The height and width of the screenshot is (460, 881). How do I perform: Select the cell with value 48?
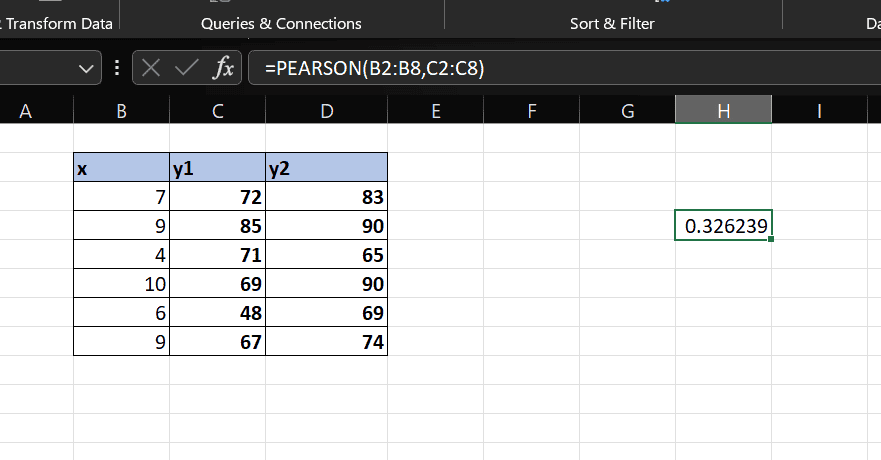[217, 312]
